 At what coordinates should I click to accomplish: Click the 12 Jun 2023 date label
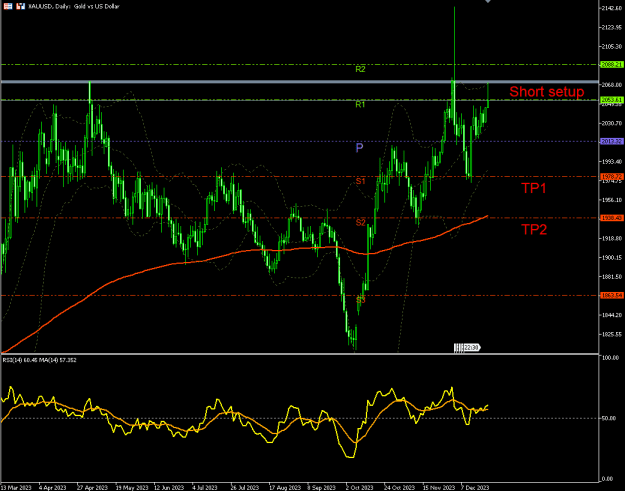169,488
